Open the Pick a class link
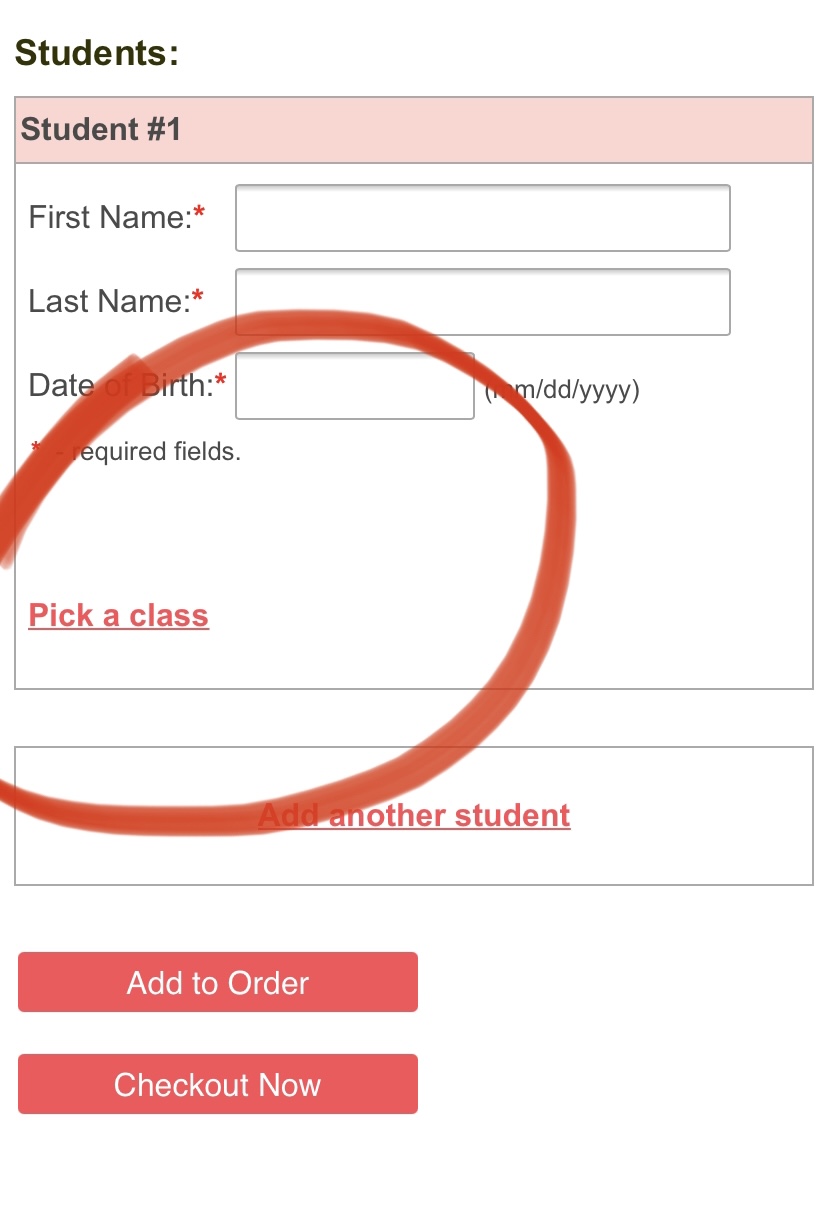The height and width of the screenshot is (1214, 828). click(x=118, y=615)
